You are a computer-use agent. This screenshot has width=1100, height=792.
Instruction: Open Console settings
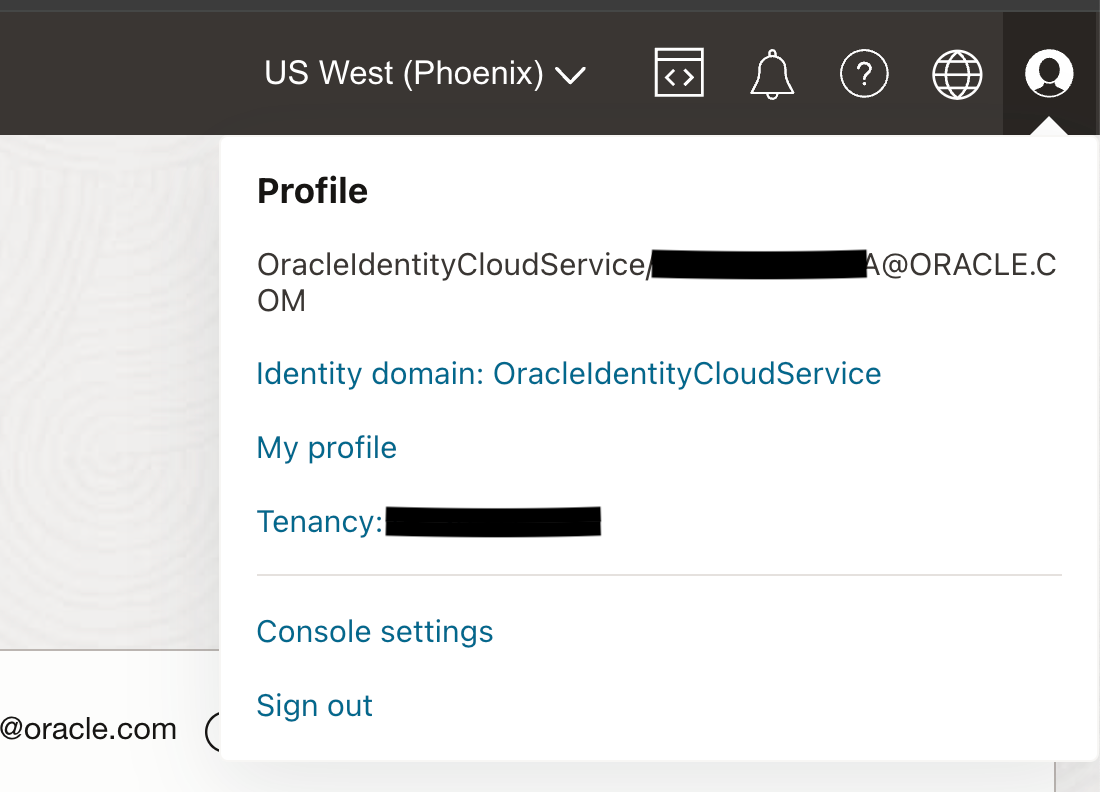coord(375,632)
